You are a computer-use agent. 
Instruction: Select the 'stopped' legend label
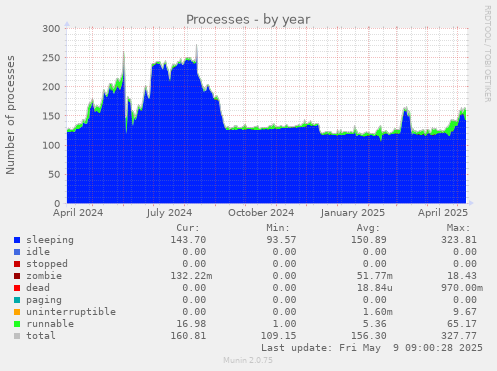[47, 264]
